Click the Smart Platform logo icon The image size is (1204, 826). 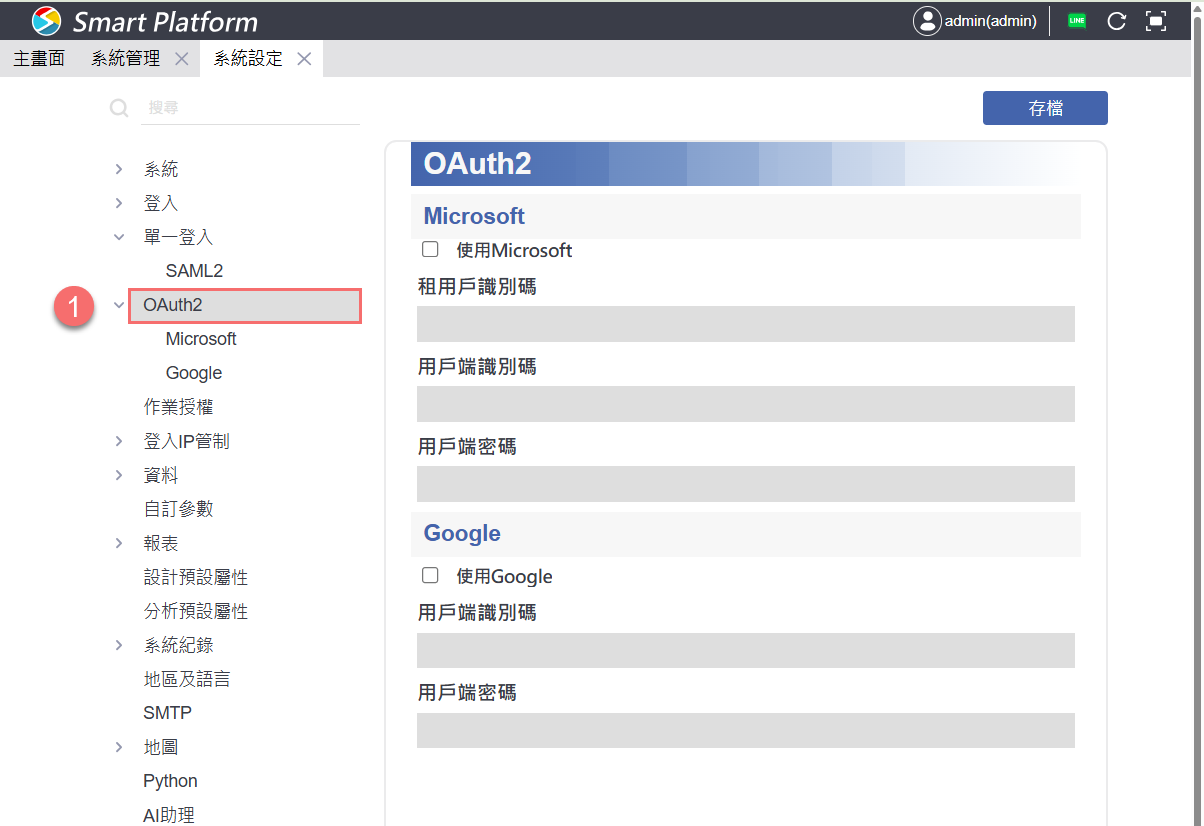pos(46,21)
